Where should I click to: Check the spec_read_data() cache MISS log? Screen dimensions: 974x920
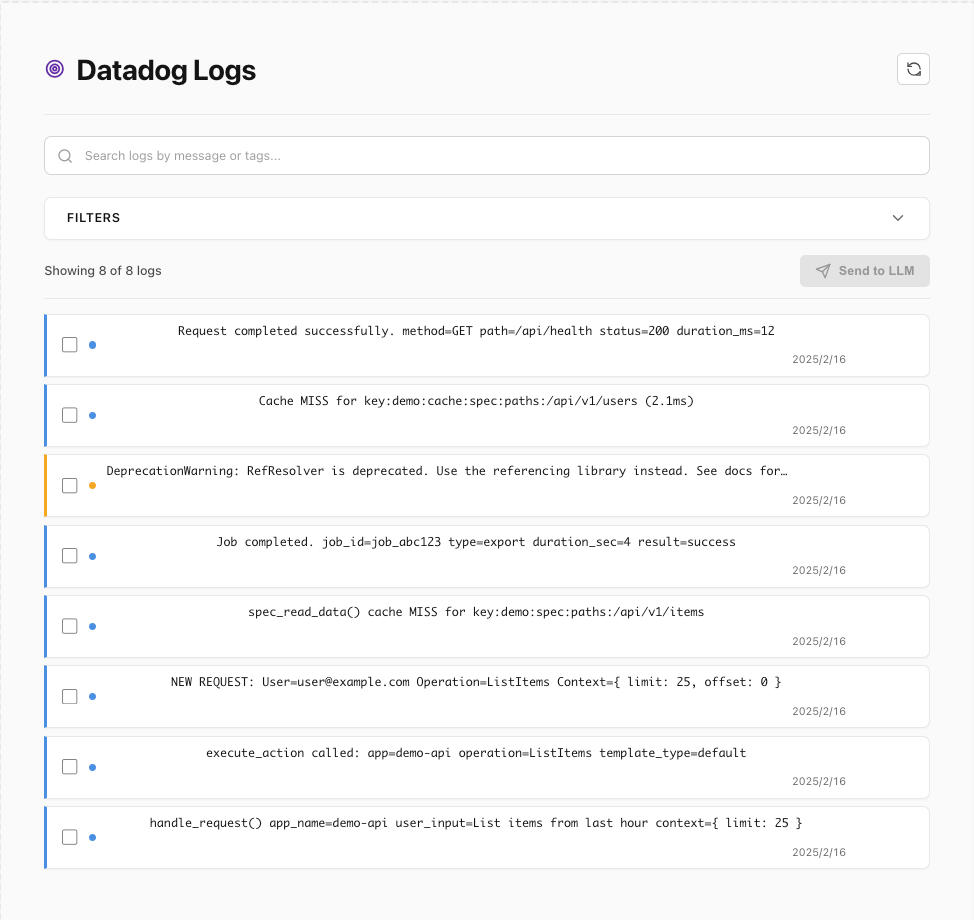coord(70,626)
